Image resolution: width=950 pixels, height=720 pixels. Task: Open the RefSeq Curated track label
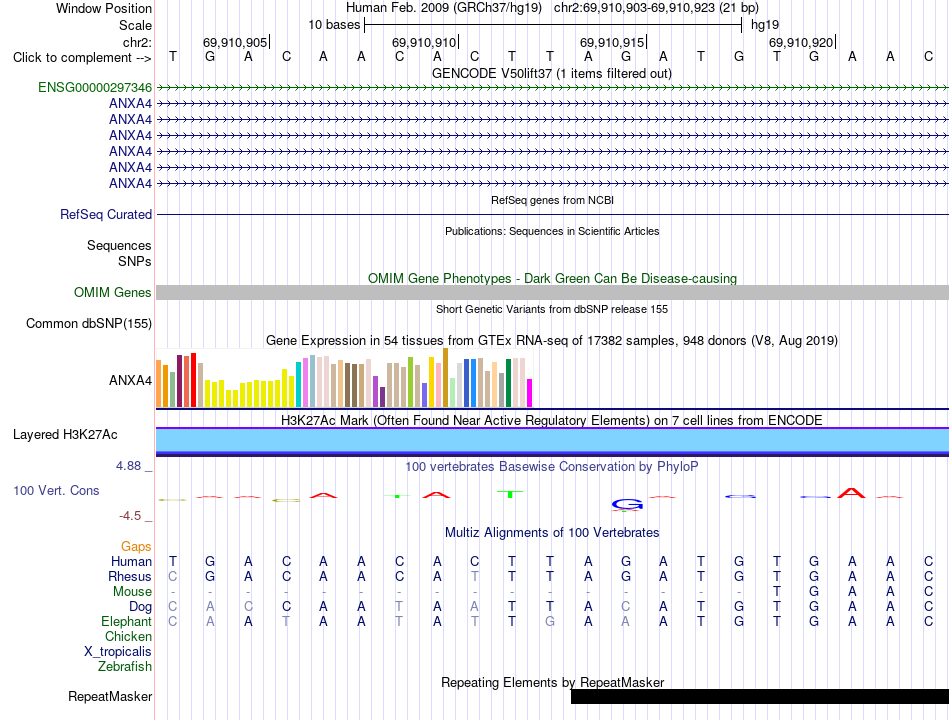[106, 215]
